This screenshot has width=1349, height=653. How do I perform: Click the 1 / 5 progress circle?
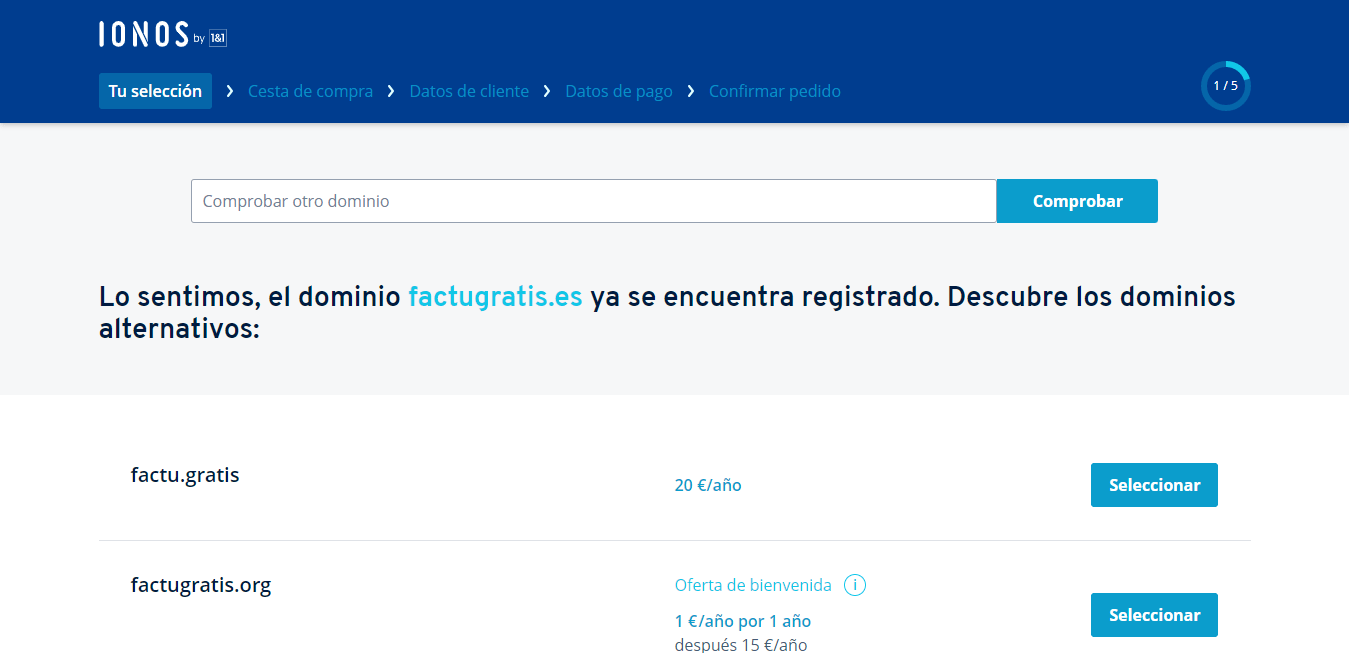pos(1225,86)
